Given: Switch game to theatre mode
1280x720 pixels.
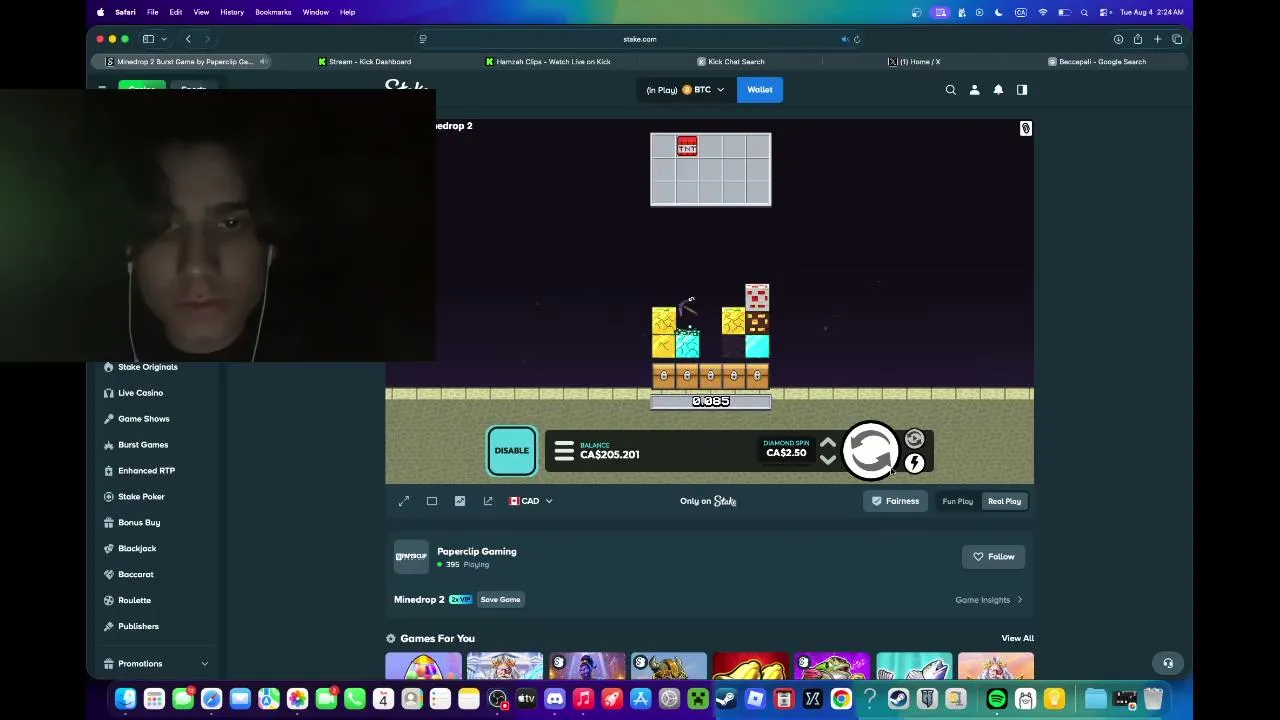Looking at the screenshot, I should click(432, 501).
